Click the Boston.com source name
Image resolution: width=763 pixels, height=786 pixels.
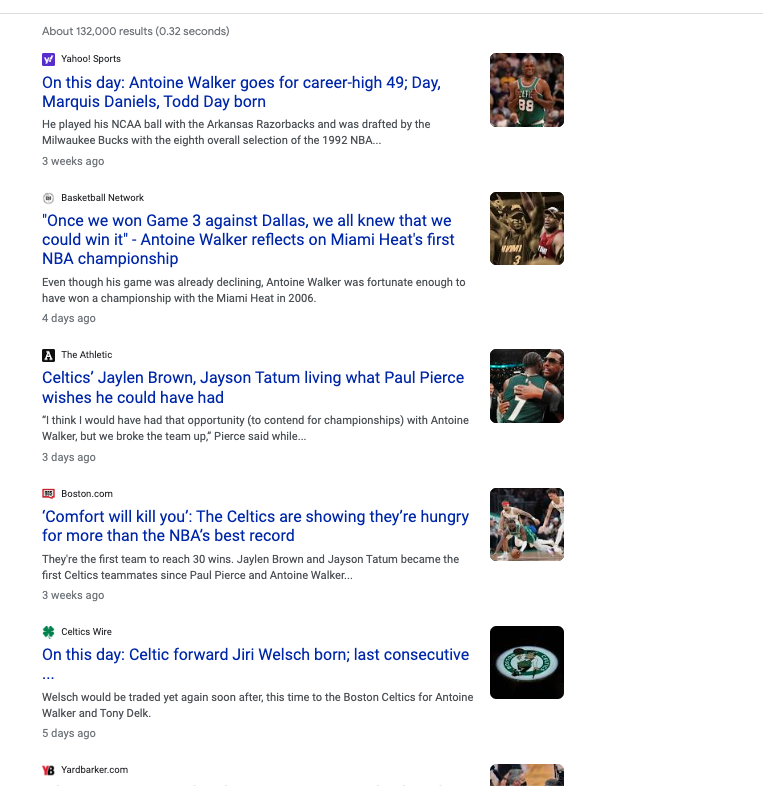pos(87,494)
